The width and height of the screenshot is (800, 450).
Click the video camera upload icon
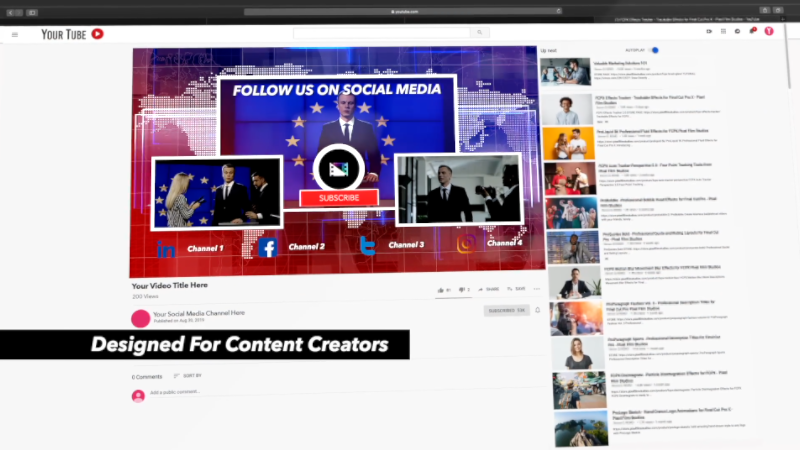[709, 32]
